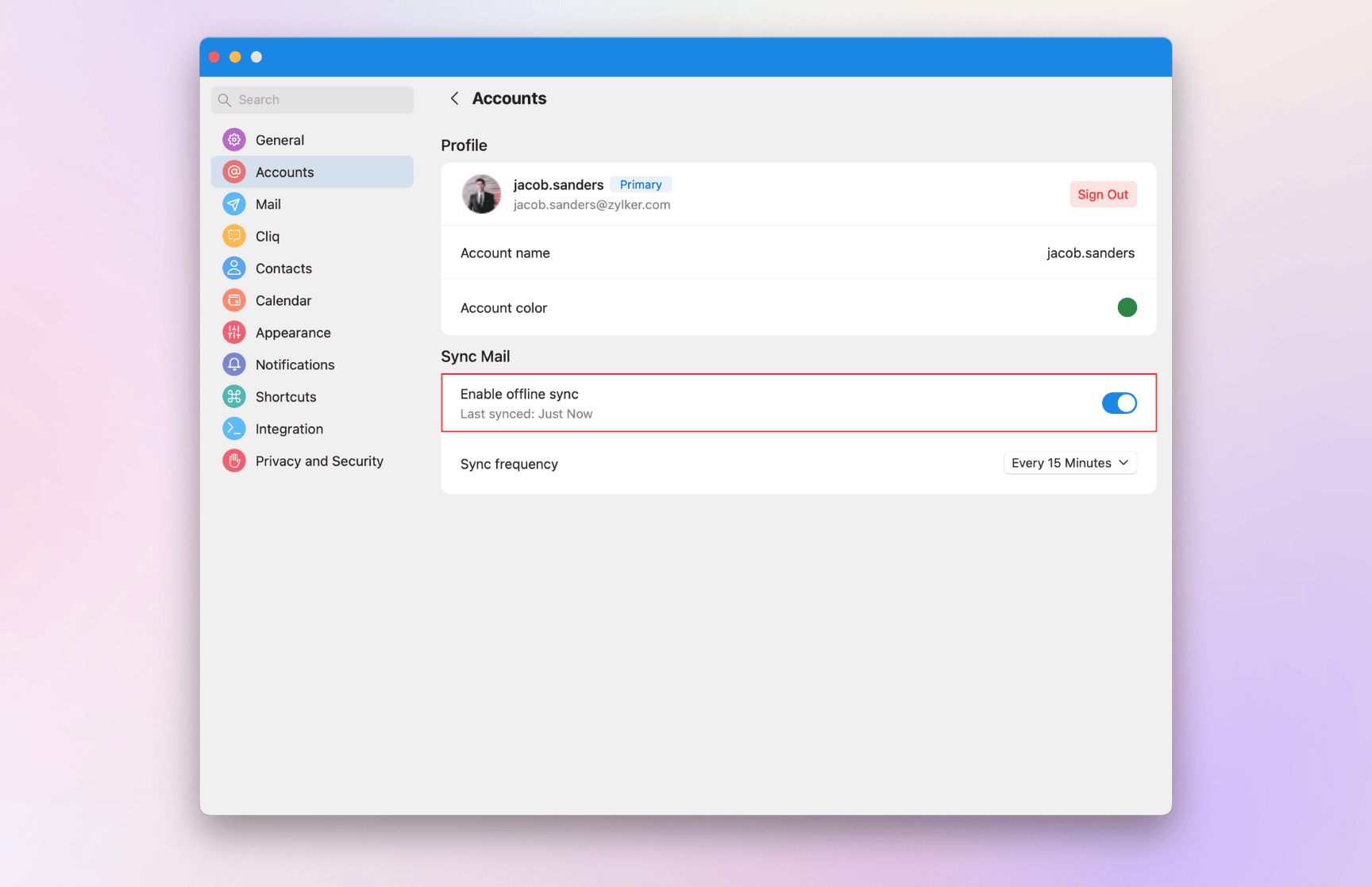Click the Cliq chat bubble icon

(234, 236)
